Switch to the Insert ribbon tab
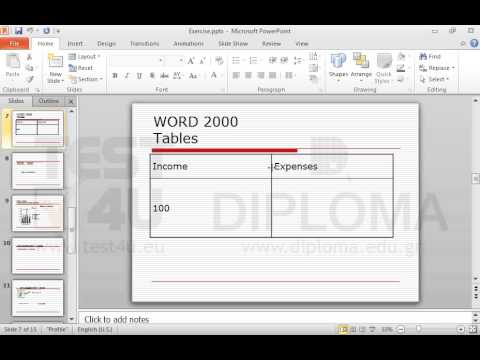The image size is (480, 360). click(75, 44)
